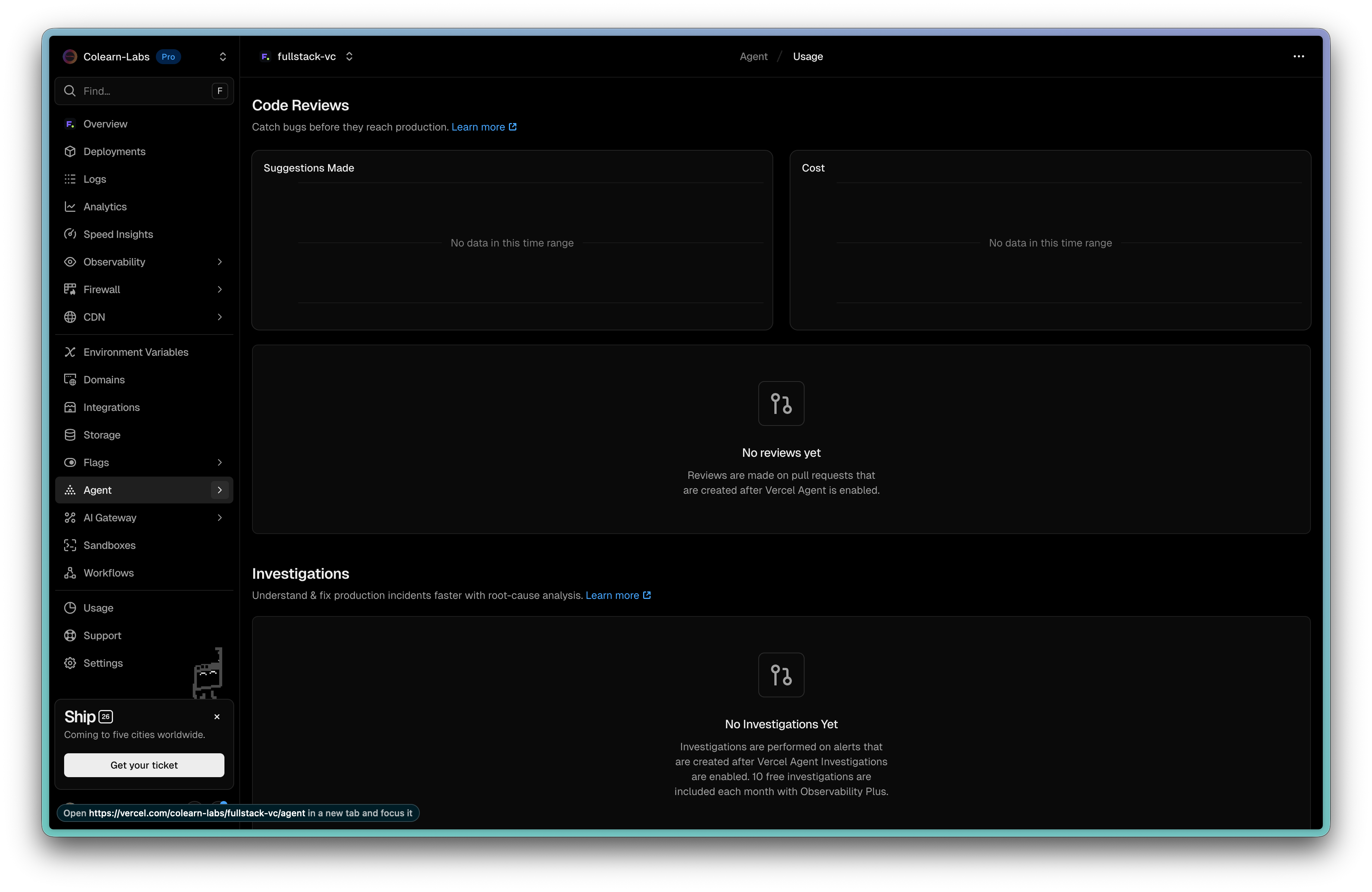1372x892 pixels.
Task: Click the icon above No Investigations Yet
Action: tap(781, 675)
